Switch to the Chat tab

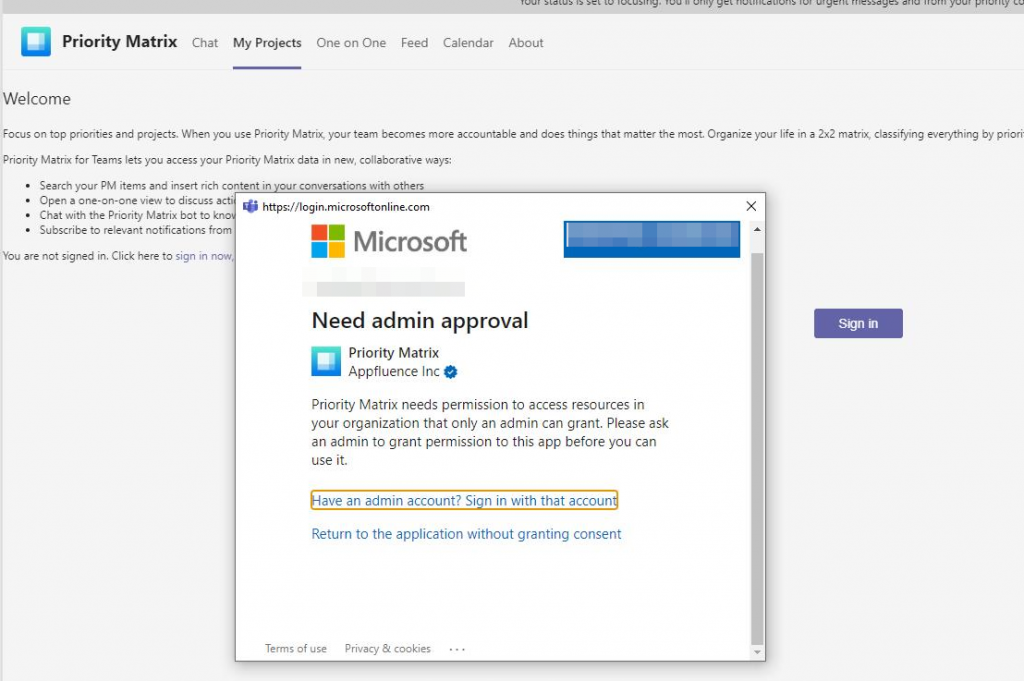[204, 43]
